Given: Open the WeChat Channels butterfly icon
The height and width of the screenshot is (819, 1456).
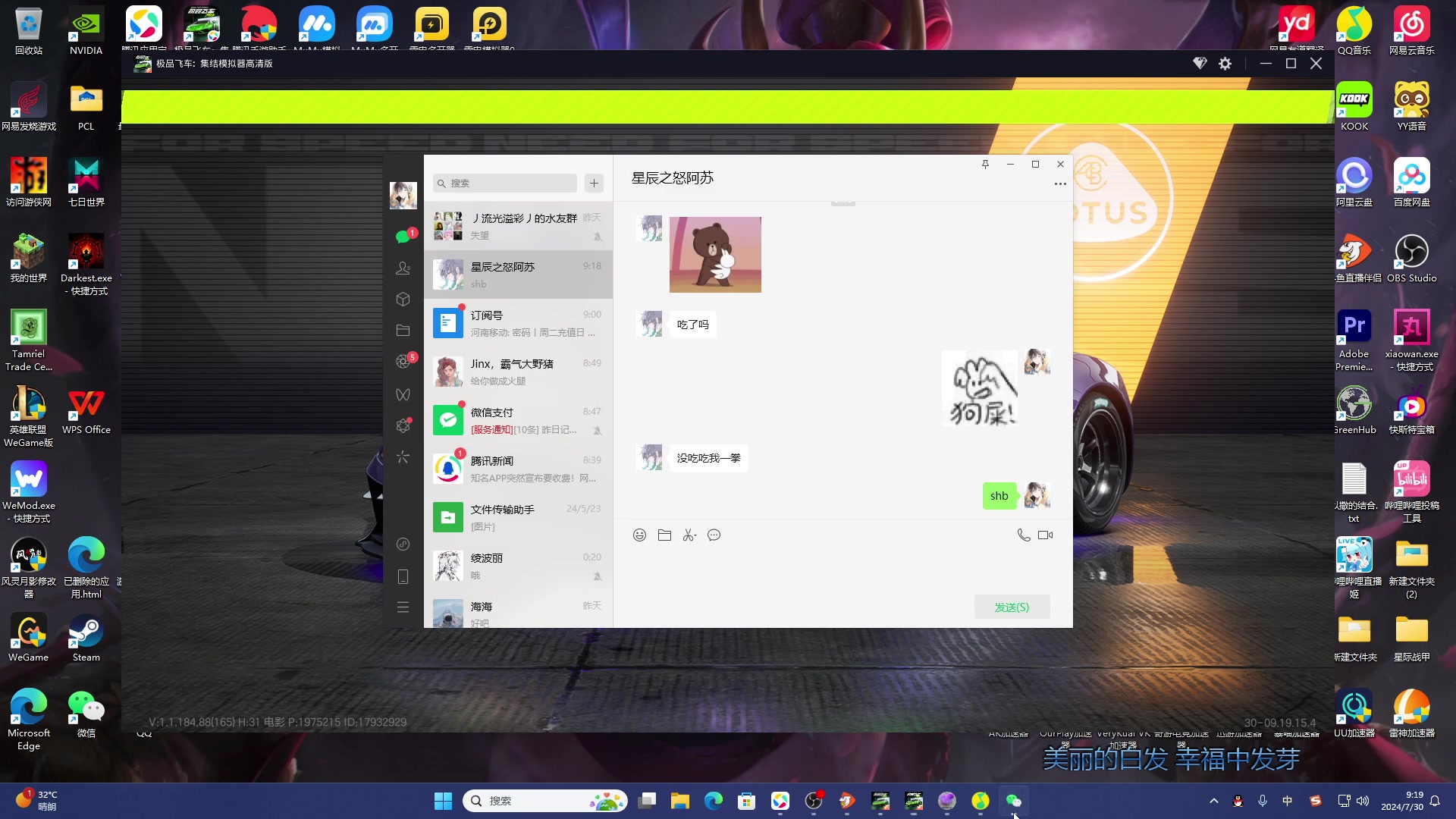Looking at the screenshot, I should click(x=403, y=394).
